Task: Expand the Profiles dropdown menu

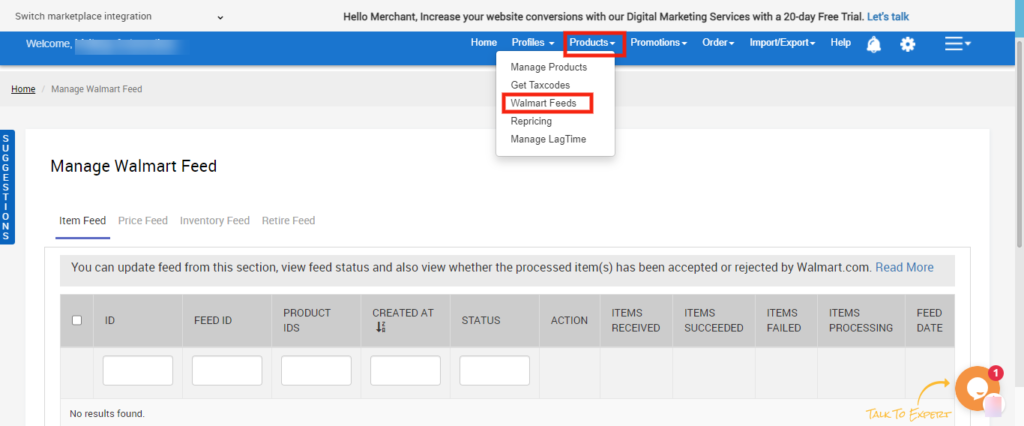Action: 532,43
